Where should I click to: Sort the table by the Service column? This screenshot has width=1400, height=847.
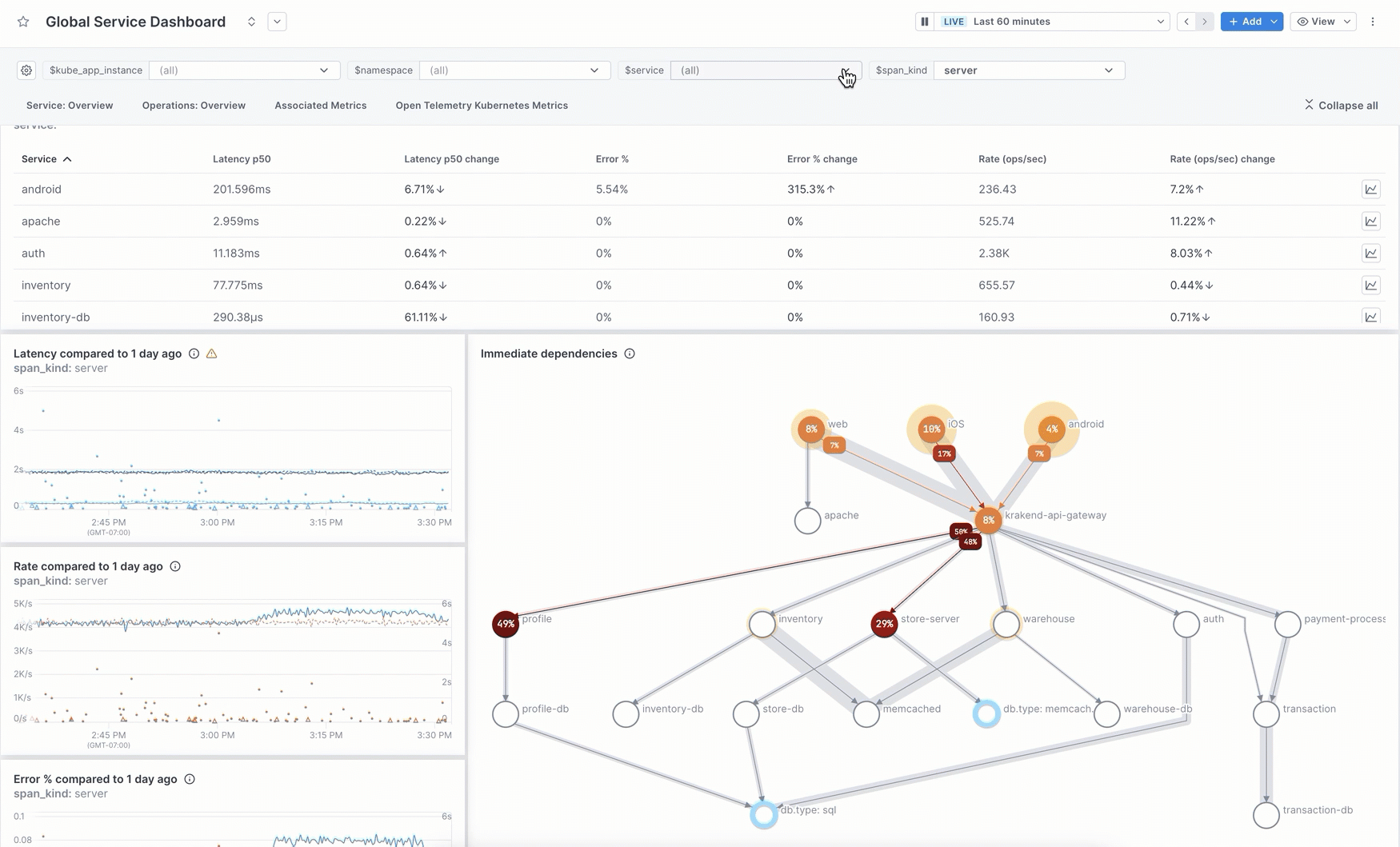pyautogui.click(x=46, y=158)
